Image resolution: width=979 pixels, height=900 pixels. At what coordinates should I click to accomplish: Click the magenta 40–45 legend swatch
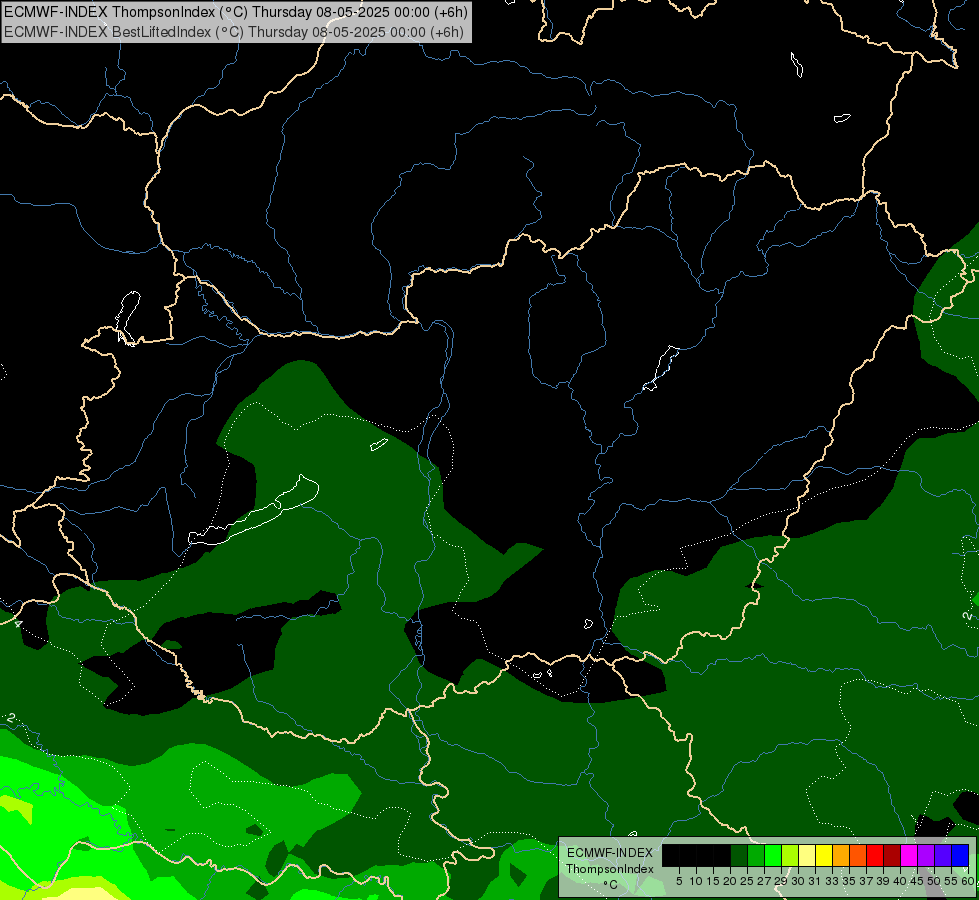coord(909,855)
